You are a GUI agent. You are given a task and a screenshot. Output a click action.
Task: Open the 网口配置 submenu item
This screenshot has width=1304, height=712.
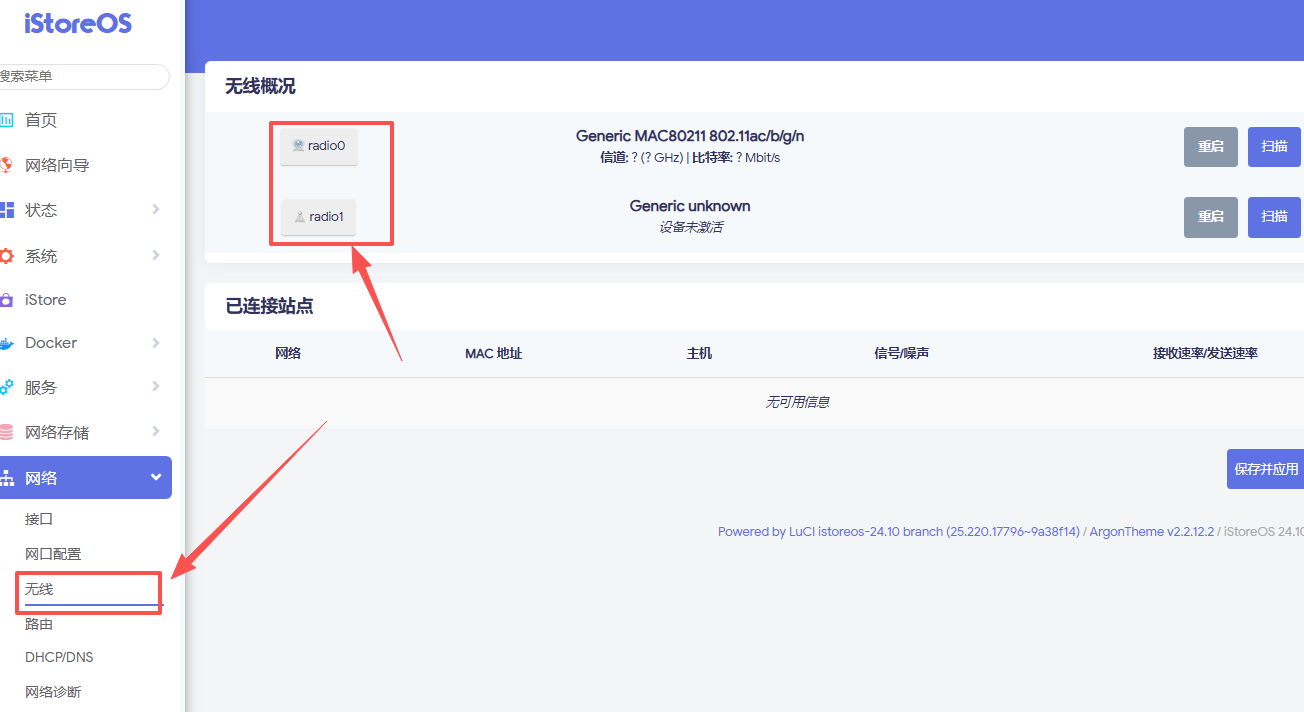pos(53,554)
